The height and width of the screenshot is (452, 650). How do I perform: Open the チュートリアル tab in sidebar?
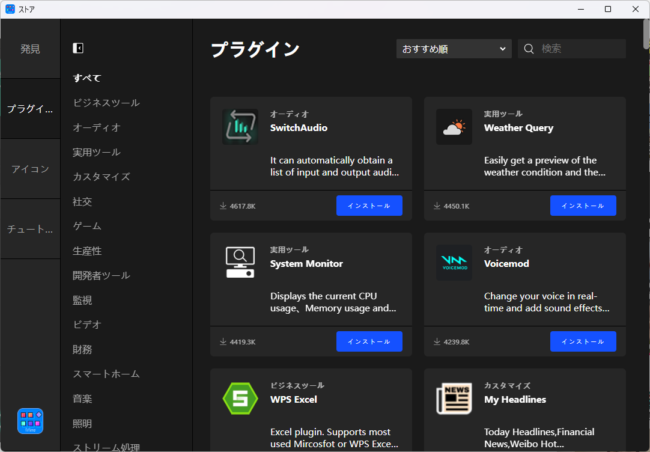30,229
